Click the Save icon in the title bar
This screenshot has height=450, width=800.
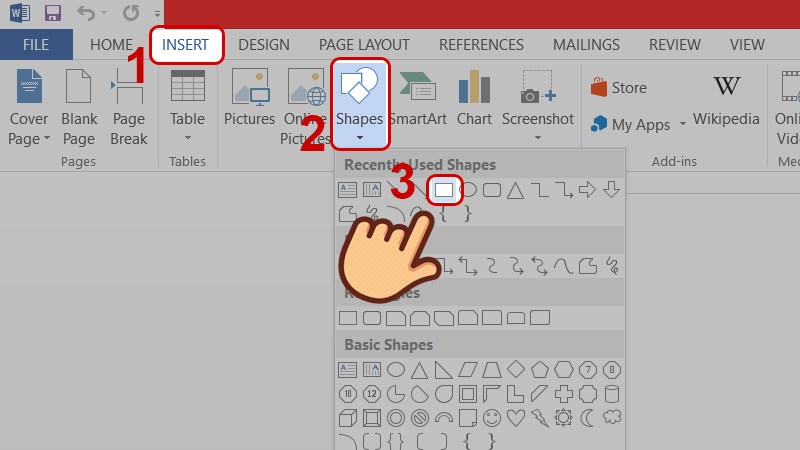coord(53,14)
